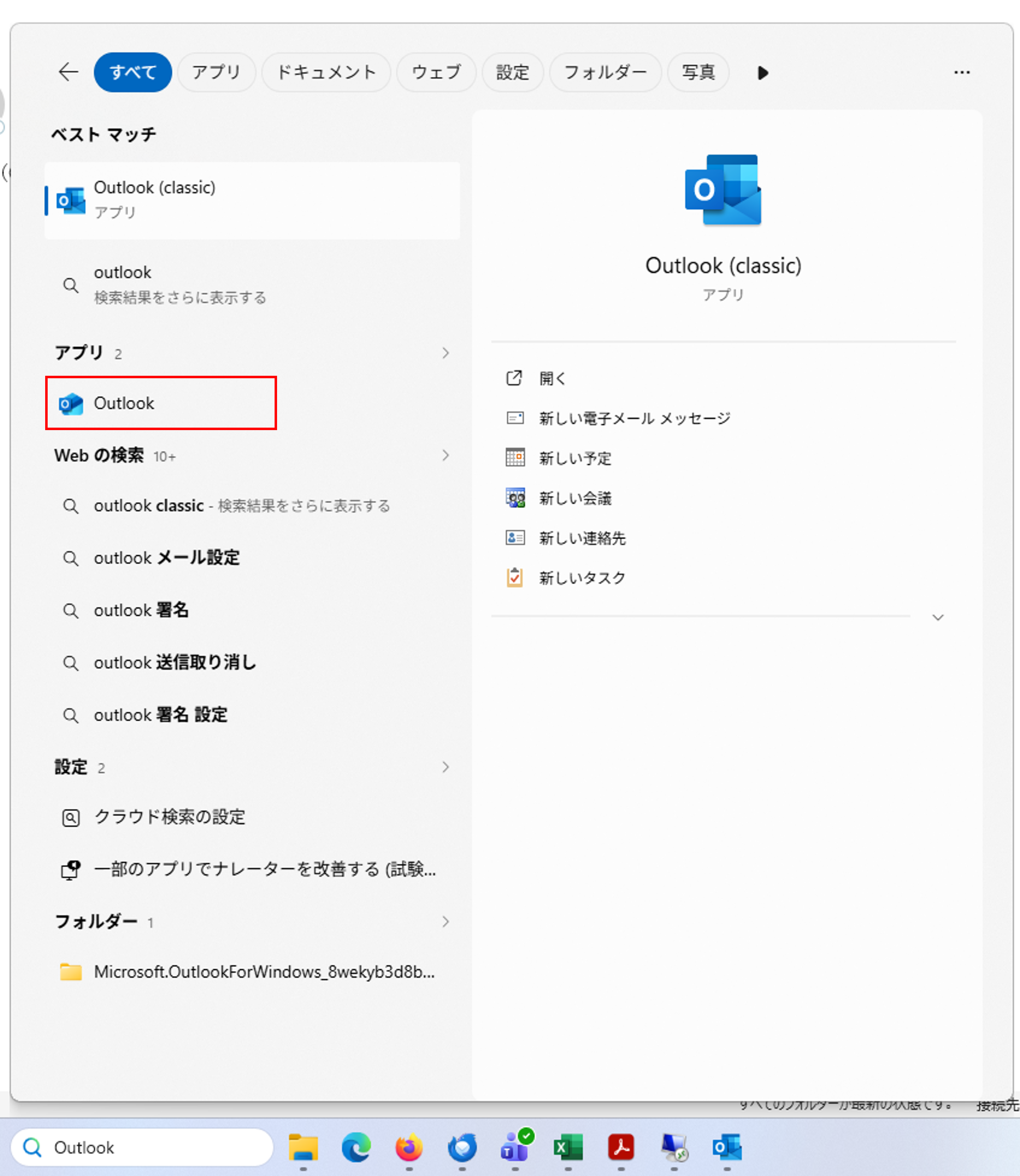
Task: Open Adobe Acrobat taskbar icon
Action: coord(621,1147)
